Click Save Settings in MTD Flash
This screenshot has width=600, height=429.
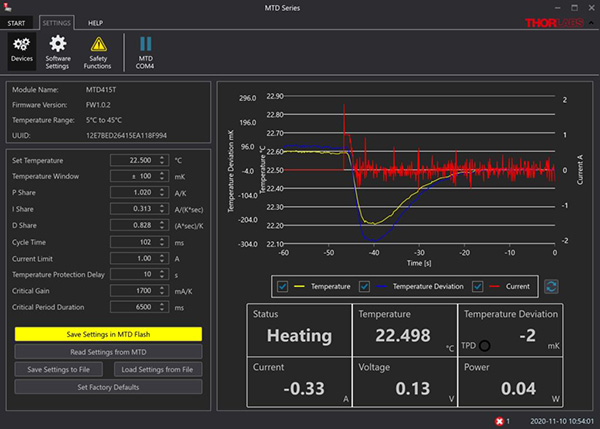[x=108, y=333]
